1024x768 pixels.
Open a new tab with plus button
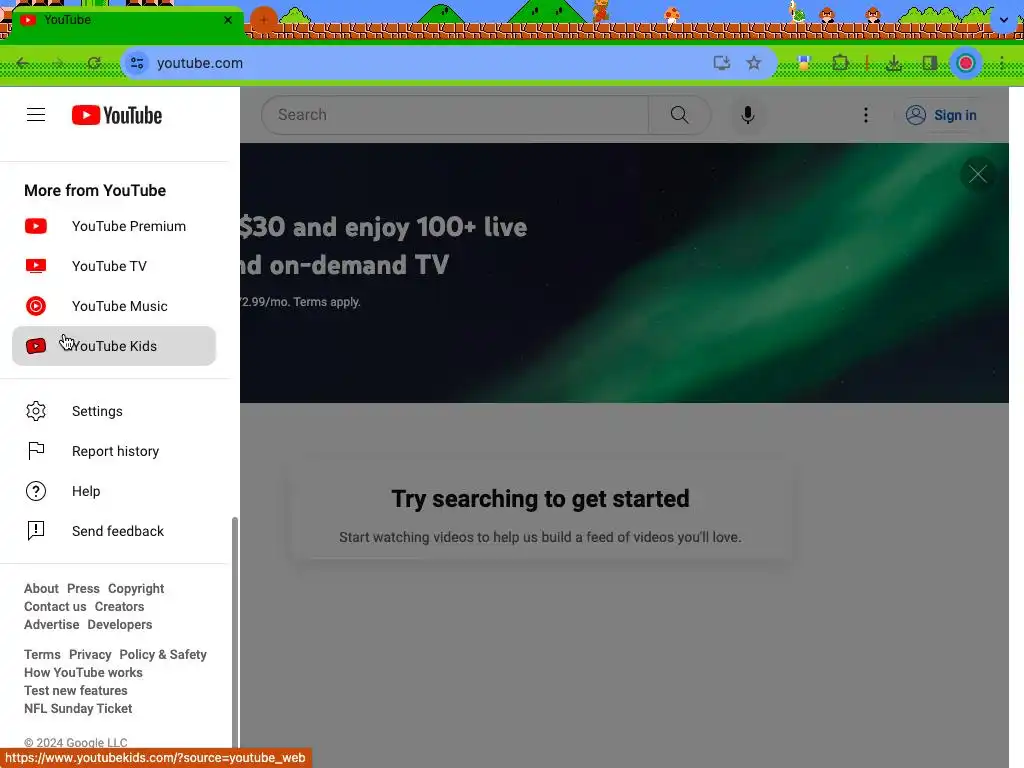(x=264, y=20)
